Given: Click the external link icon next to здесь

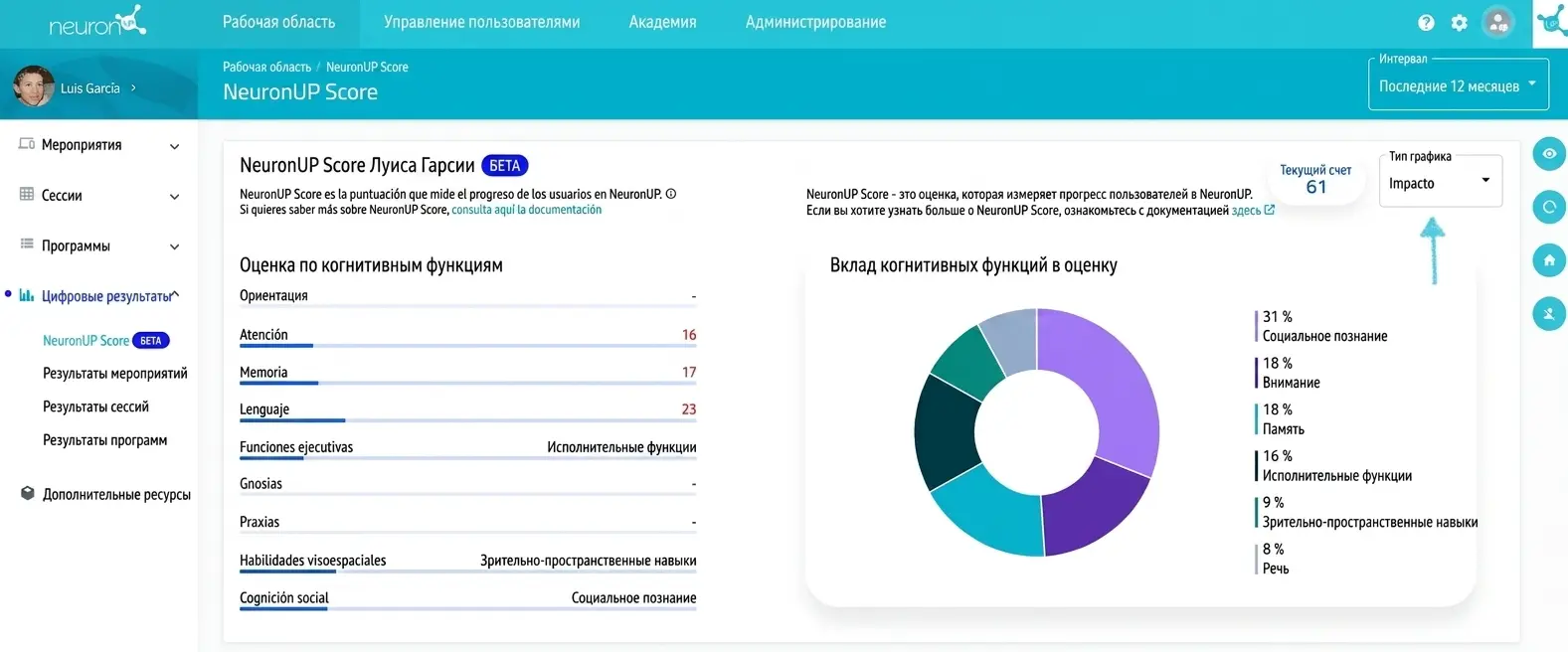Looking at the screenshot, I should [1269, 210].
